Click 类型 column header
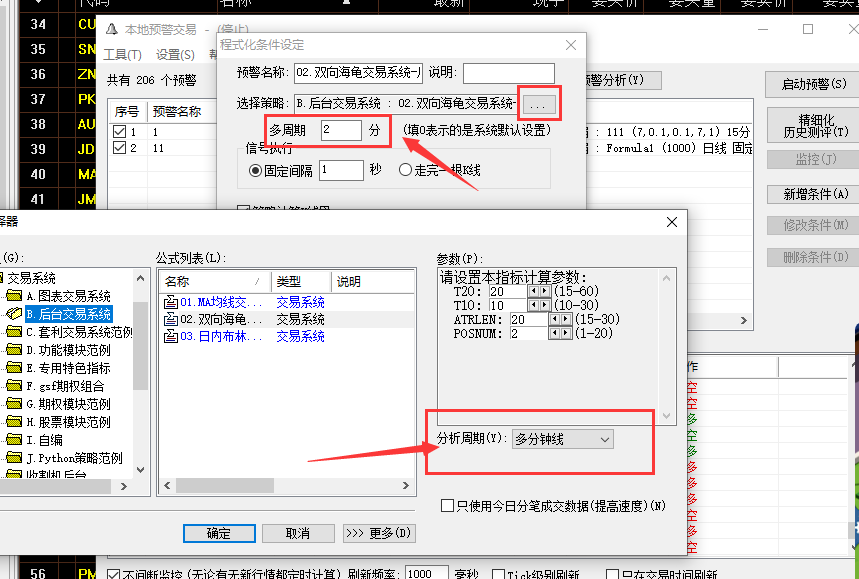 pos(301,282)
